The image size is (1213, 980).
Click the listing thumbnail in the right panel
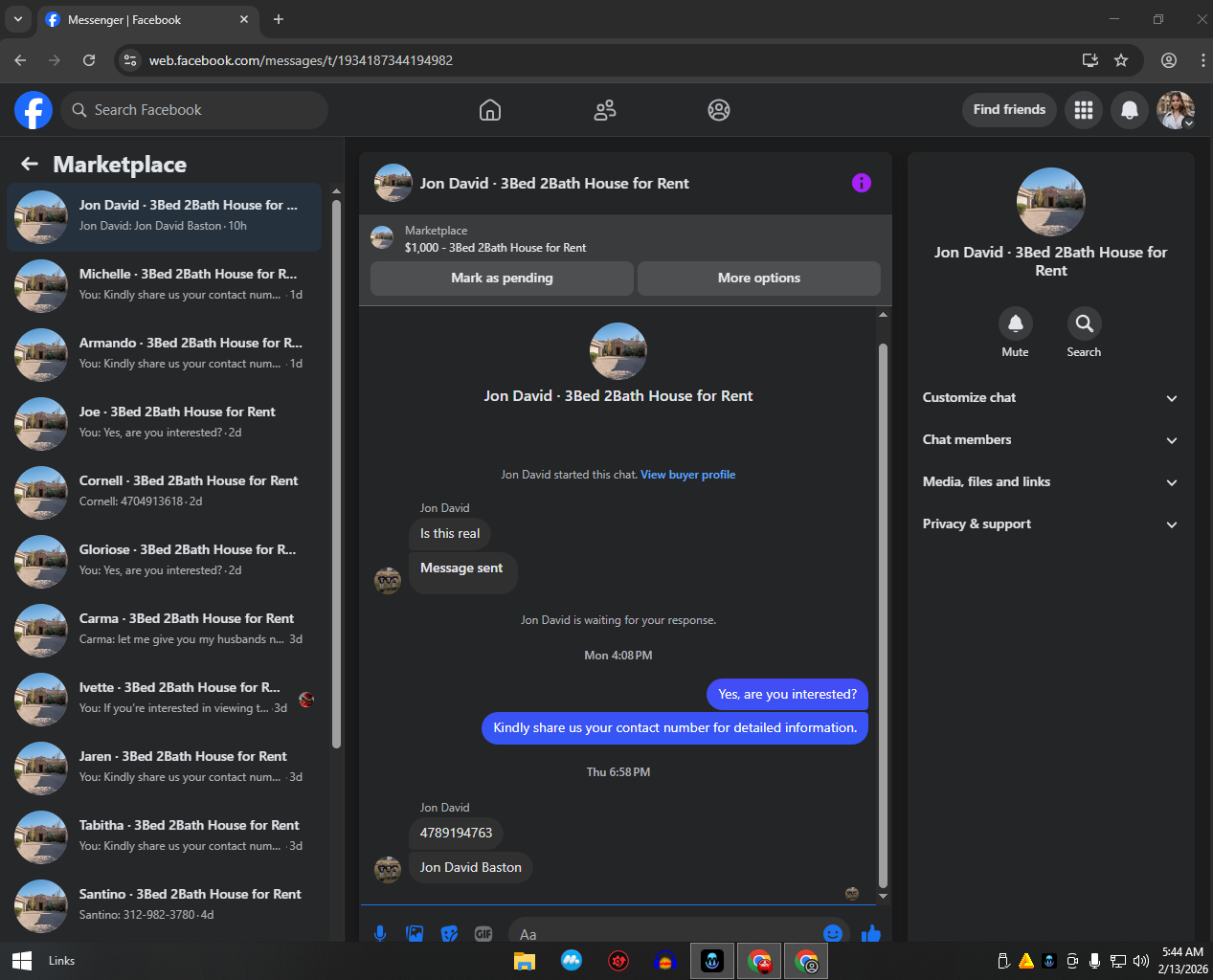click(x=1051, y=202)
